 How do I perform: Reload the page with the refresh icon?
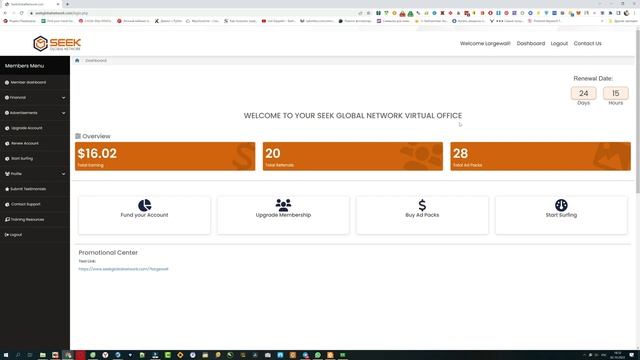(x=21, y=13)
